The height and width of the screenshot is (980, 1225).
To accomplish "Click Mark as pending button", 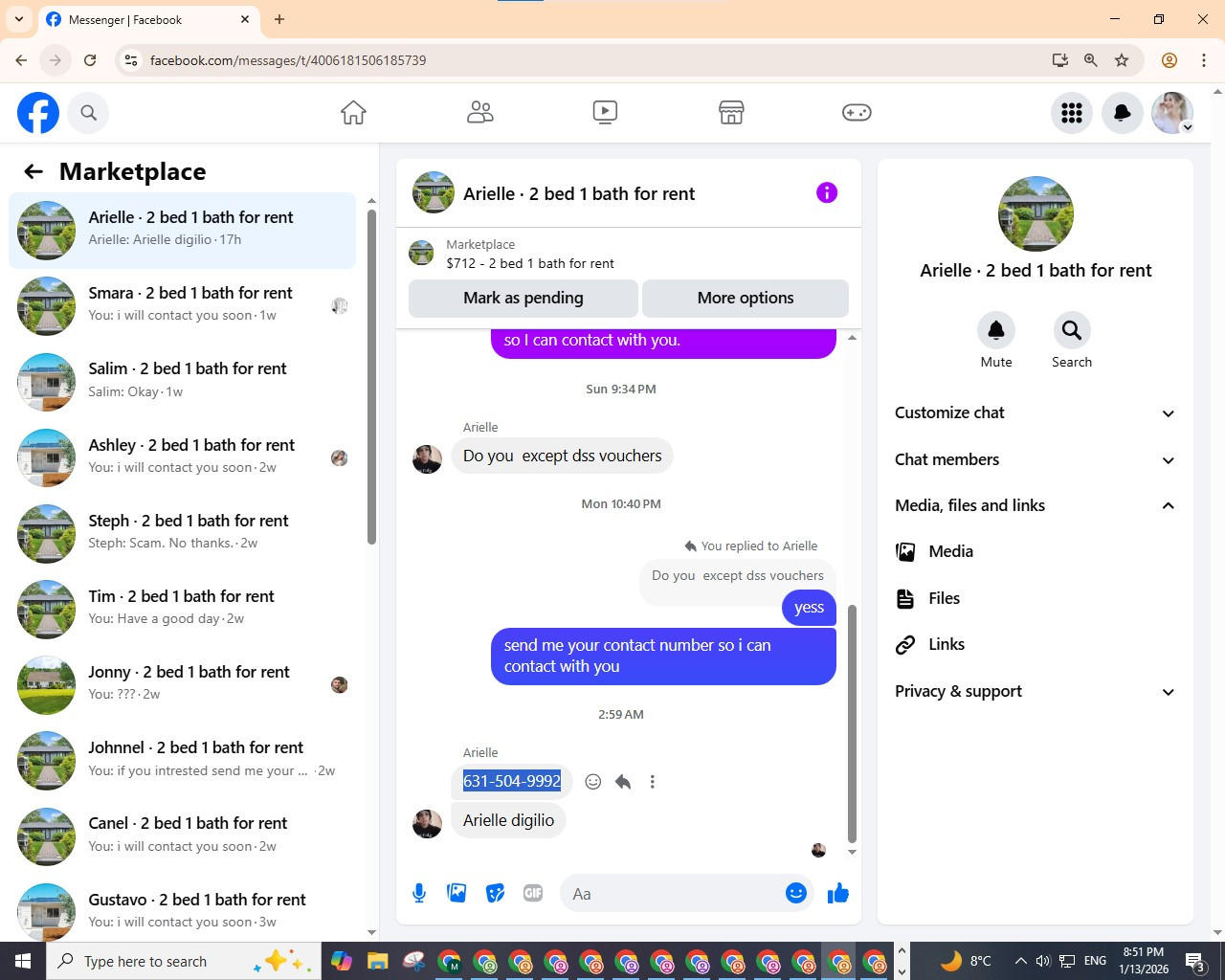I will point(523,298).
